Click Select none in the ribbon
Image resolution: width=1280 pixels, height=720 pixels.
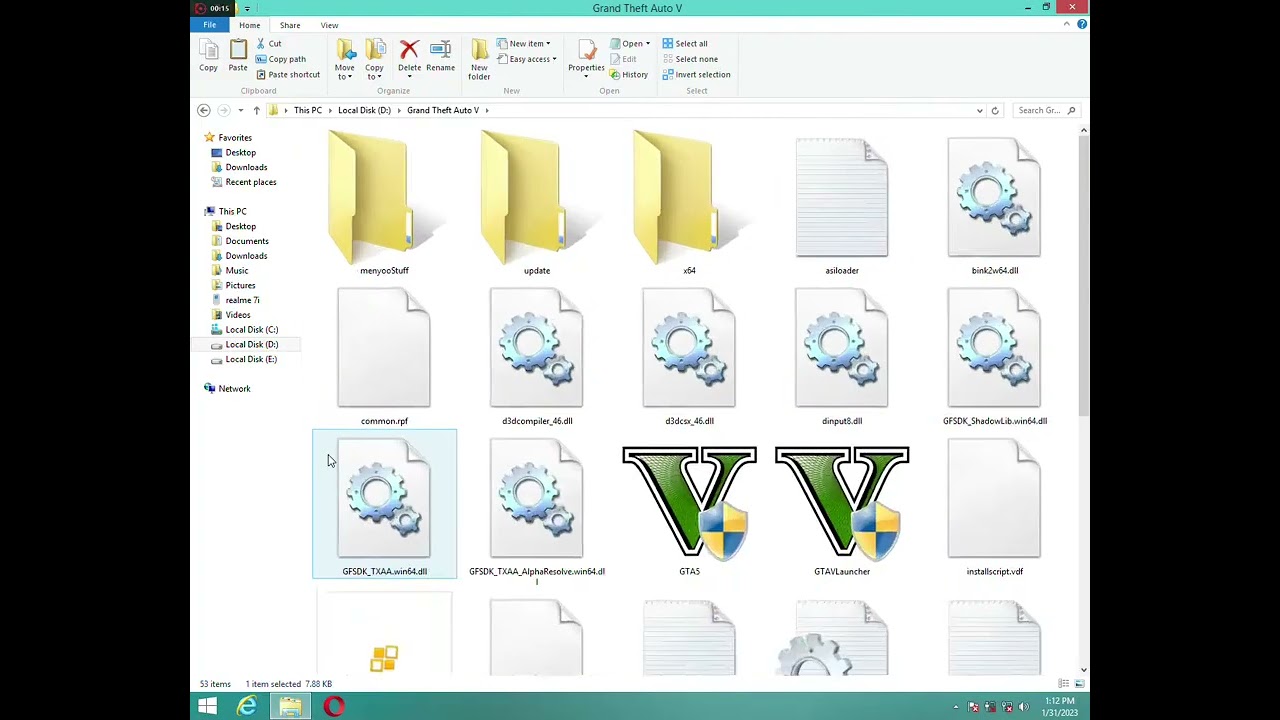(689, 59)
